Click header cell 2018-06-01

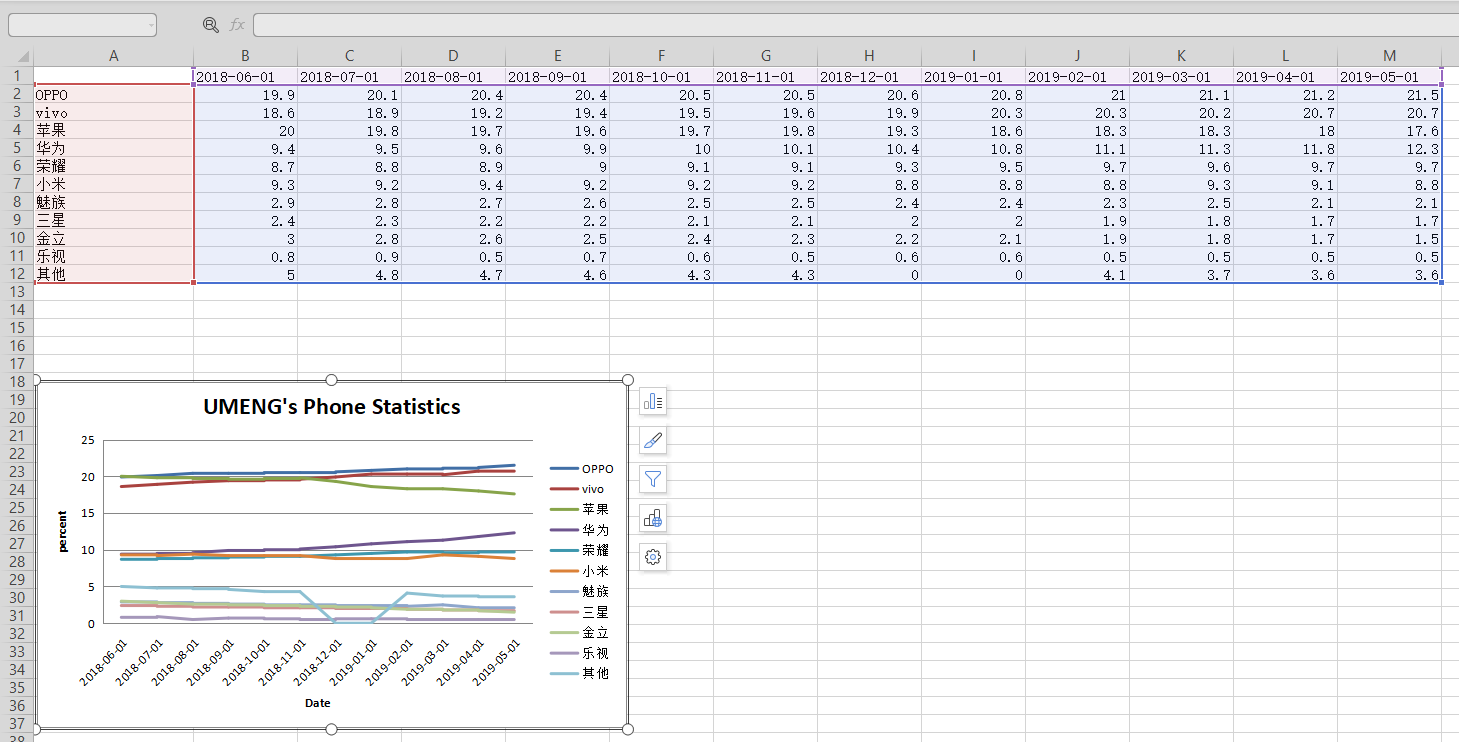click(245, 76)
